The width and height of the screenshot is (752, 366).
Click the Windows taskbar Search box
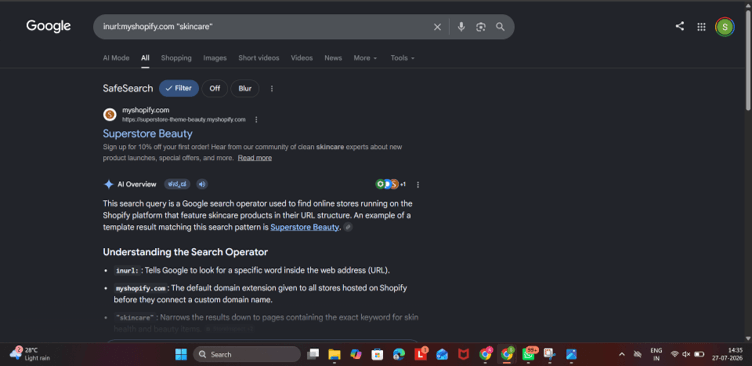pos(247,354)
